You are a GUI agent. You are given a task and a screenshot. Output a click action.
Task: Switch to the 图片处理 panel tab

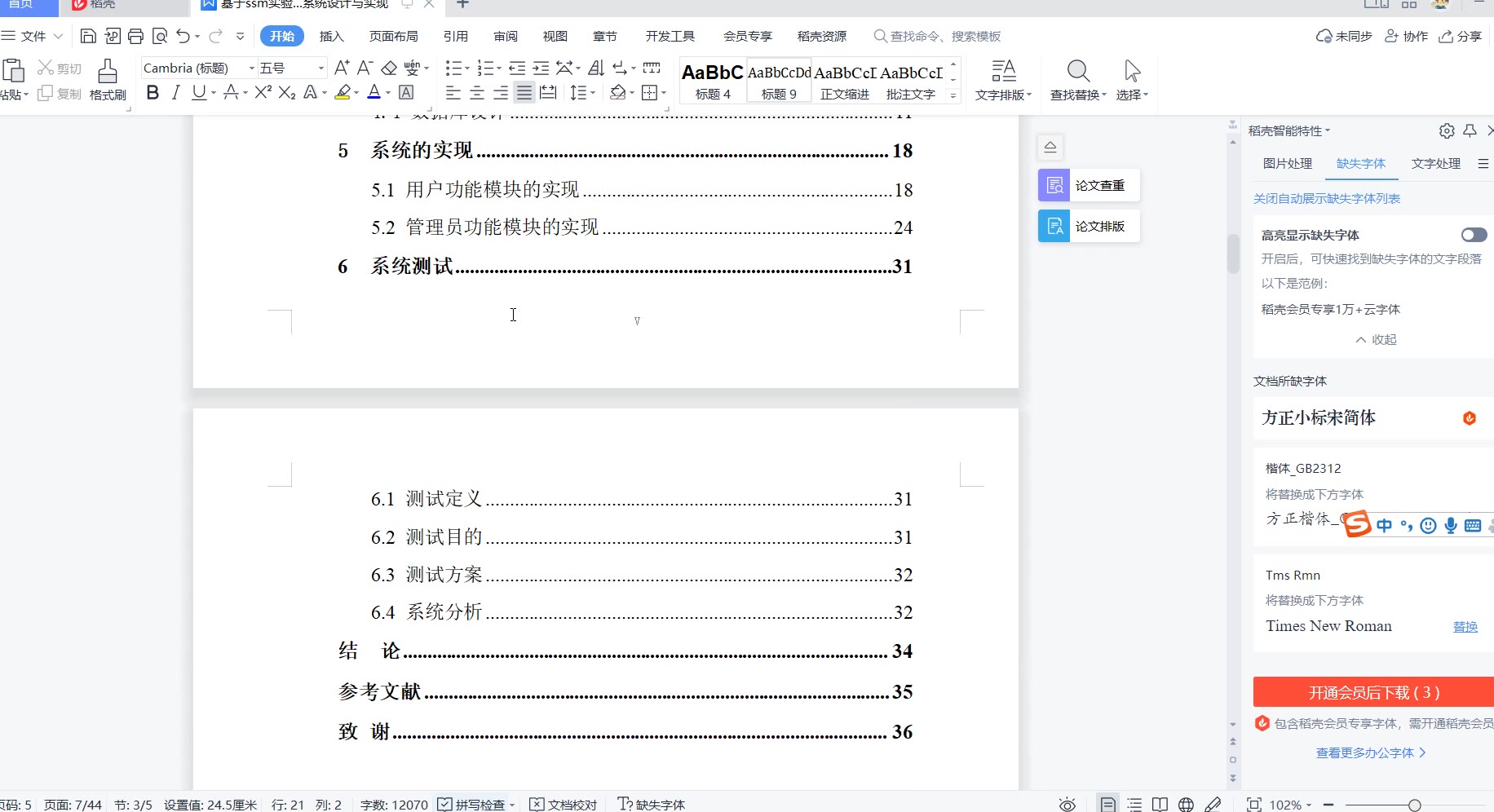[1287, 164]
